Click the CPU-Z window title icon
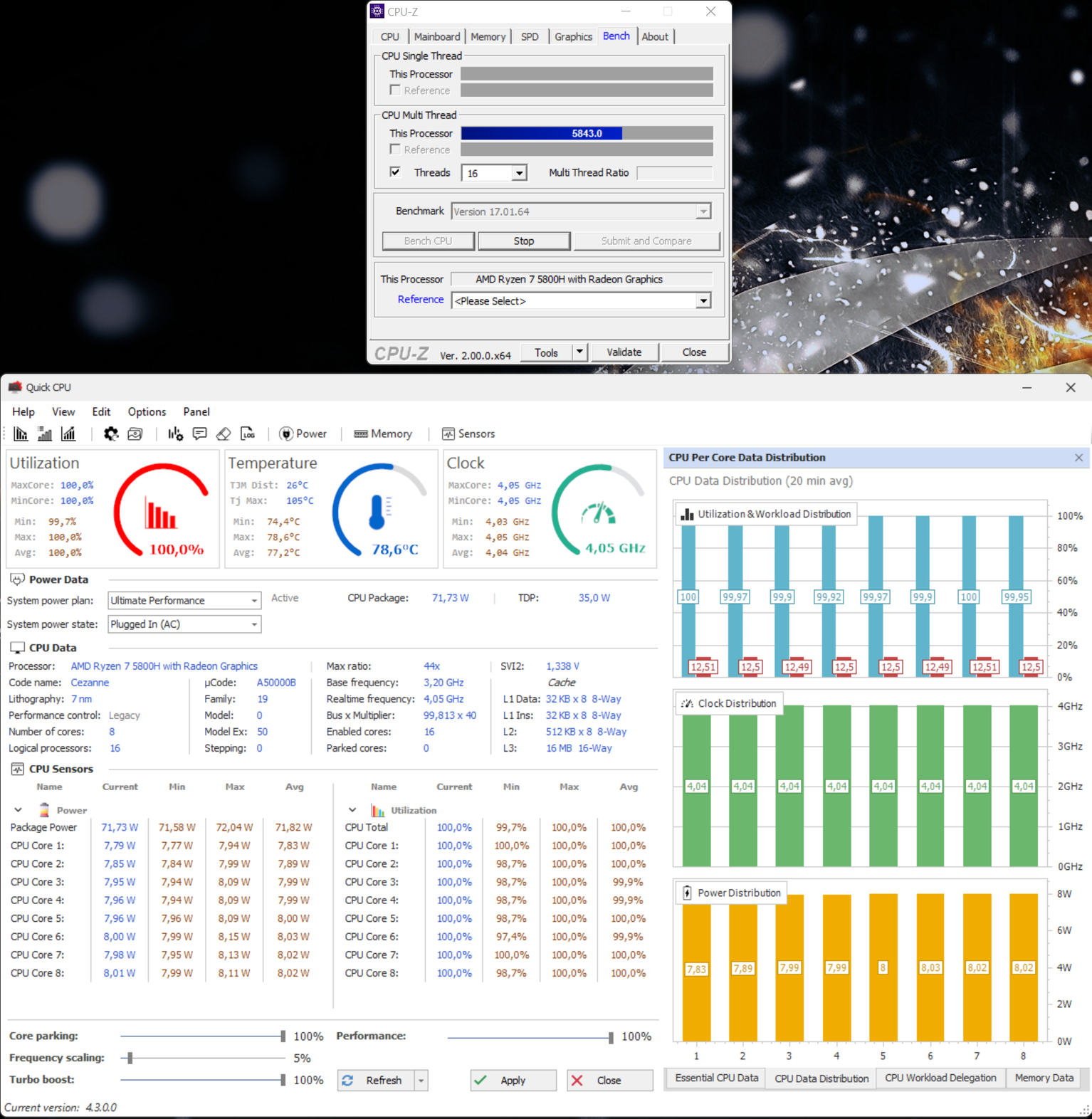 (377, 11)
